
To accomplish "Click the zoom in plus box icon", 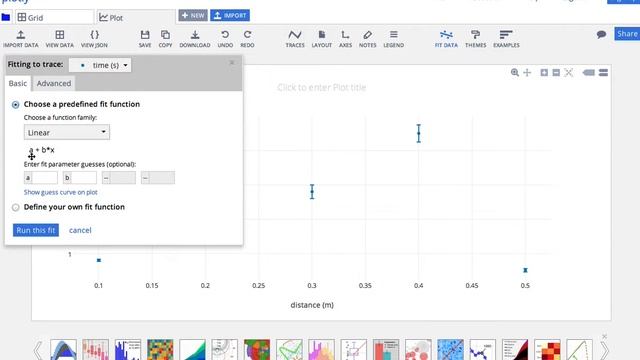I will tap(544, 73).
